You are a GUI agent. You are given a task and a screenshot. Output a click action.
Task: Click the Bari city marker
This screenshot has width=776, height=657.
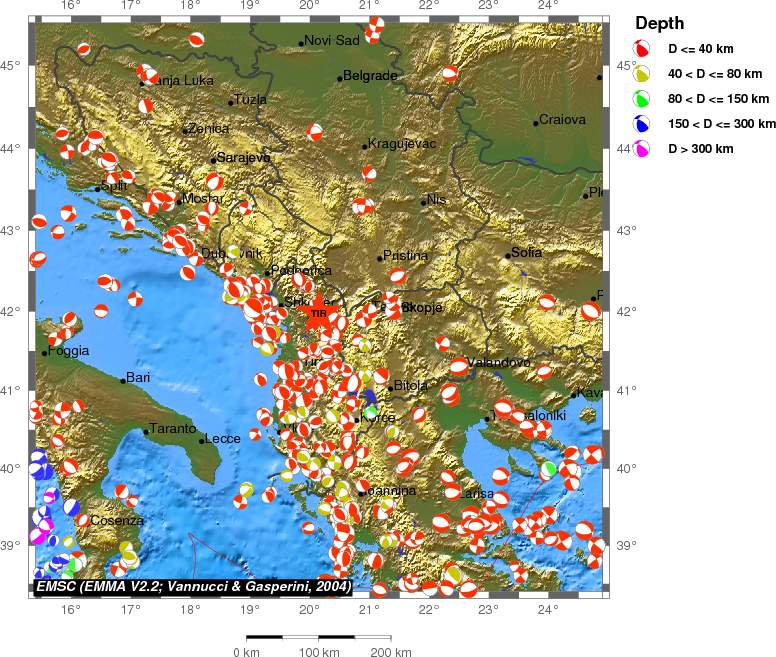pos(123,380)
